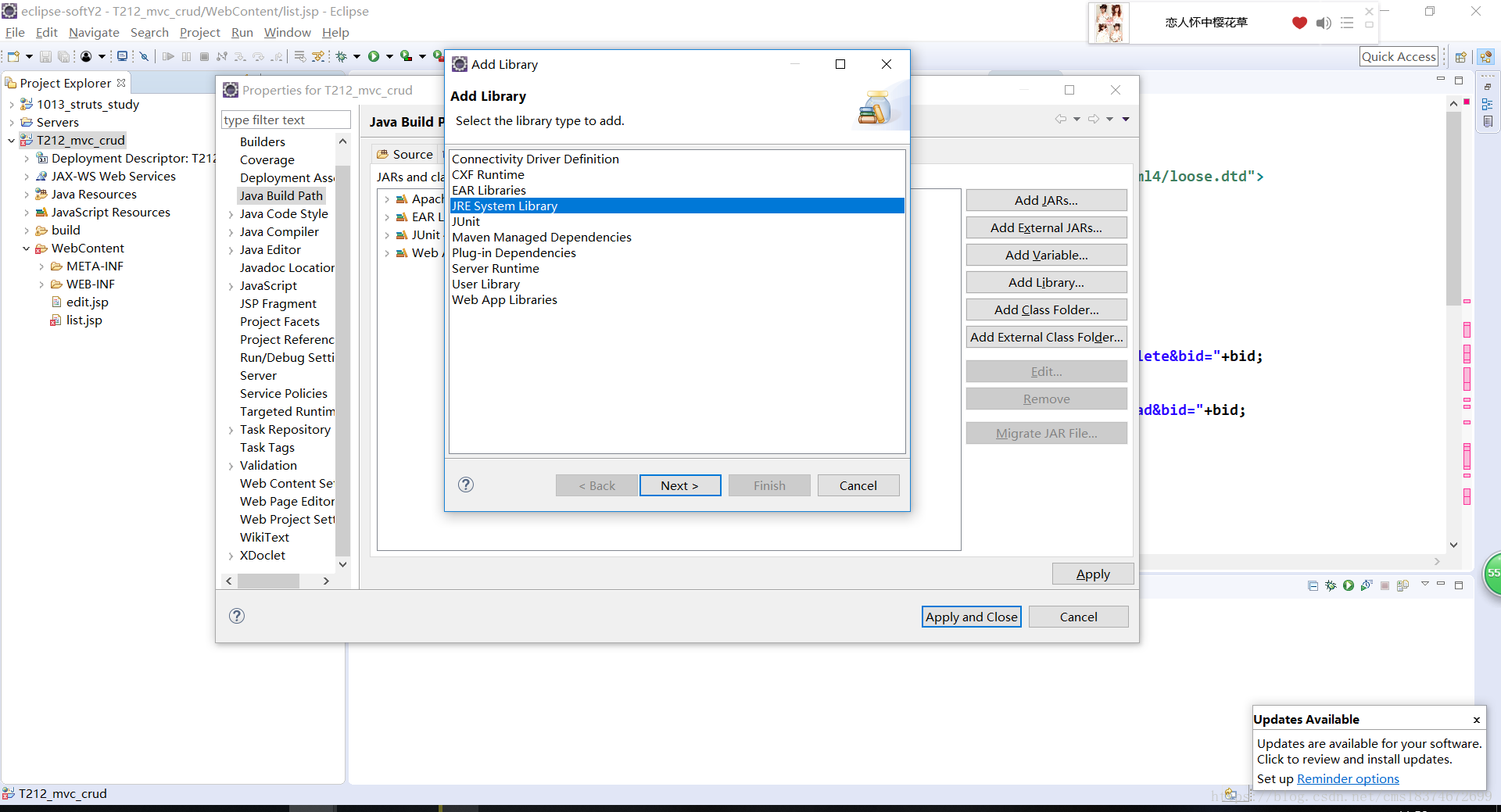Viewport: 1501px width, 812px height.
Task: Click the Terminate debug toolbar icon
Action: pos(204,56)
